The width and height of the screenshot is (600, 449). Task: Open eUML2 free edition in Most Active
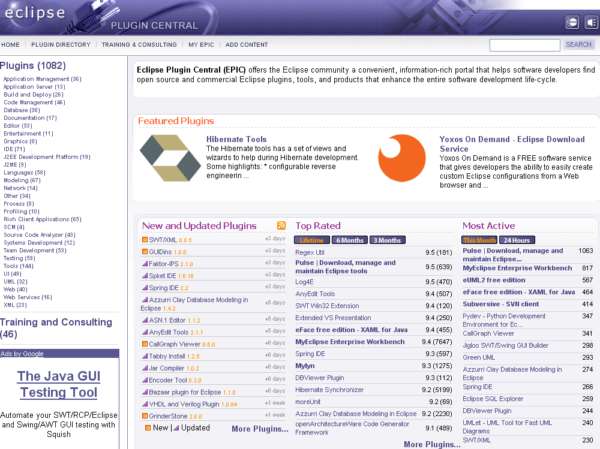[x=494, y=280]
